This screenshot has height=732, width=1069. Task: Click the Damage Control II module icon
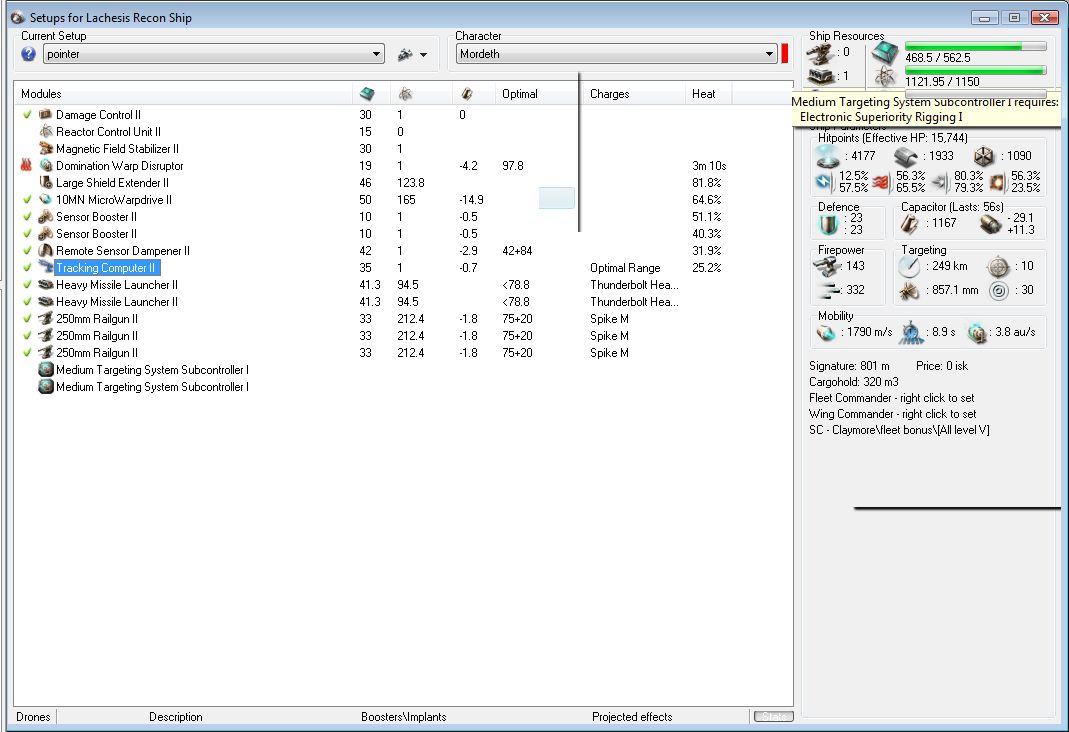coord(46,114)
